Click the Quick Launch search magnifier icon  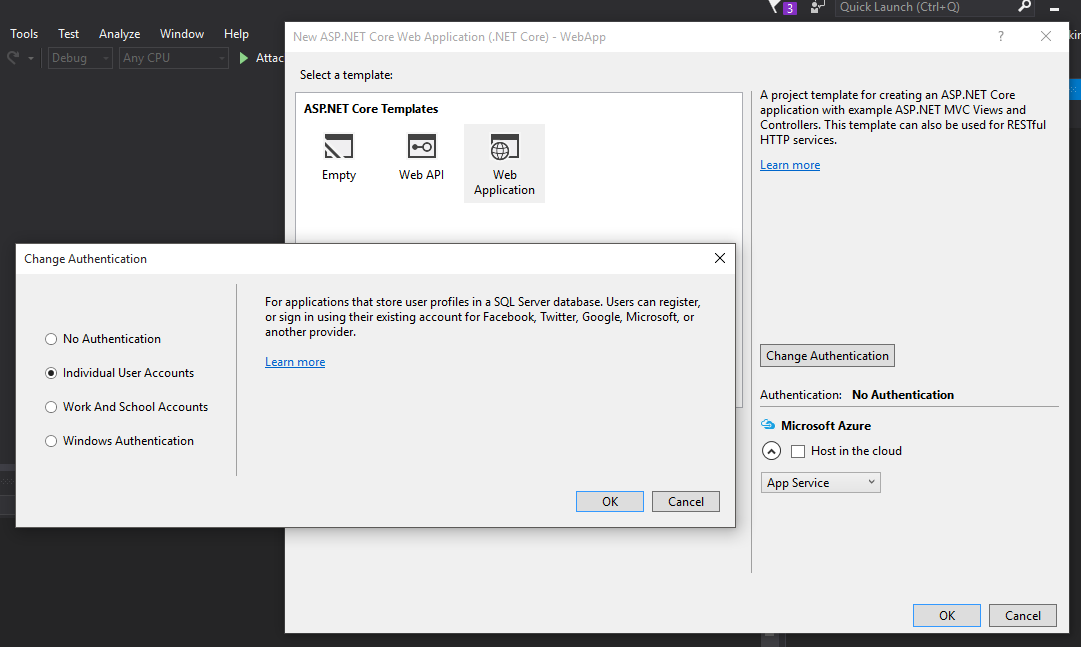tap(1024, 7)
